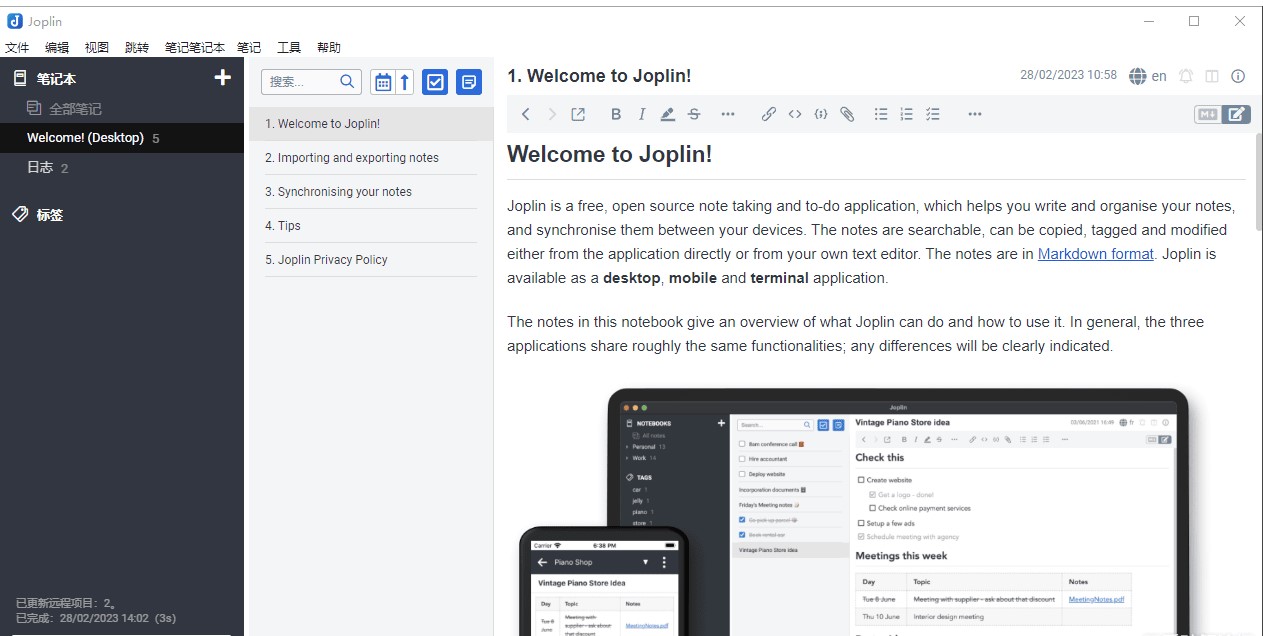The image size is (1263, 636).
Task: Create a new to-do with the checkbox button
Action: (435, 82)
